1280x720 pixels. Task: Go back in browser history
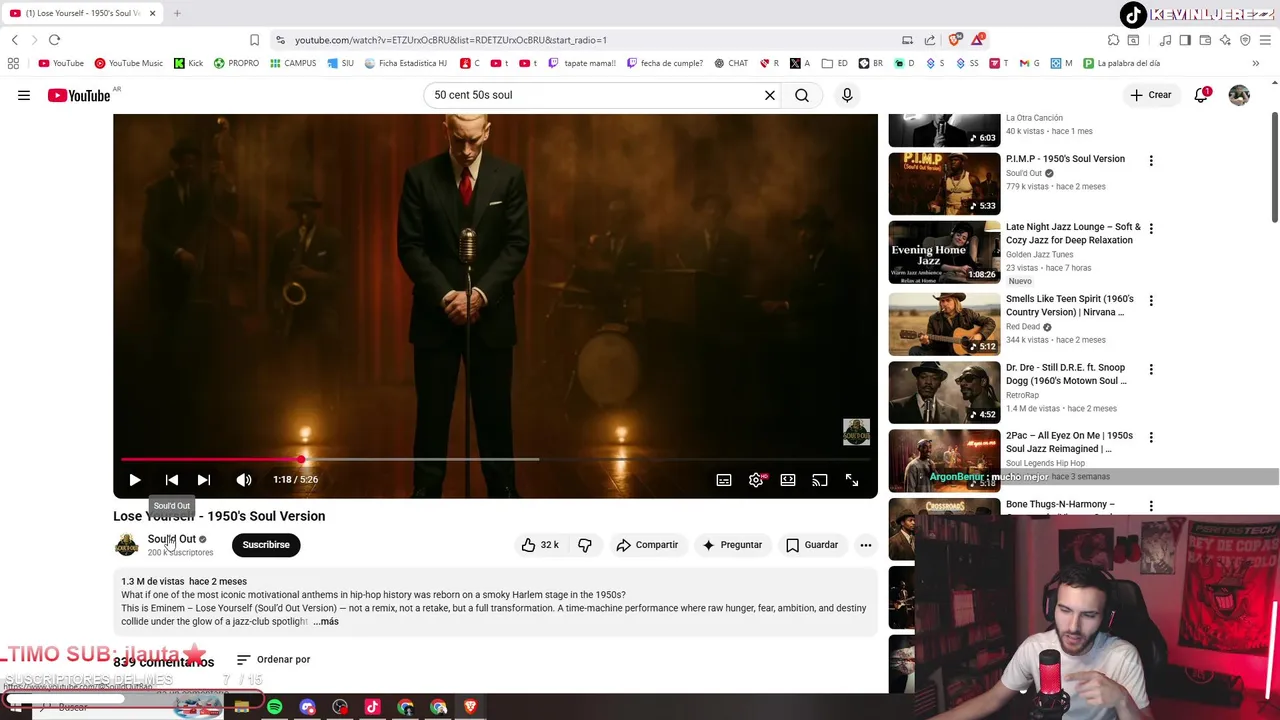15,40
